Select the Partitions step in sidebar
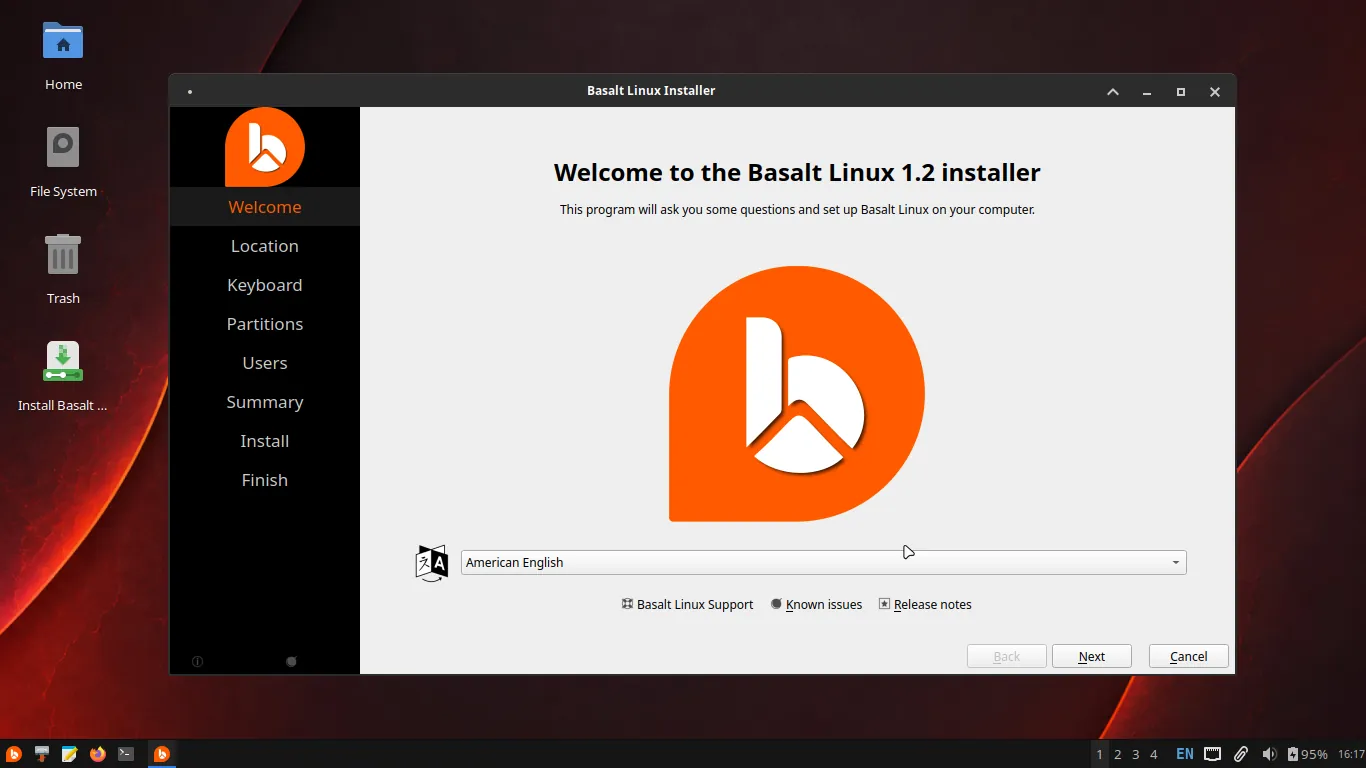This screenshot has width=1366, height=768. pyautogui.click(x=265, y=324)
